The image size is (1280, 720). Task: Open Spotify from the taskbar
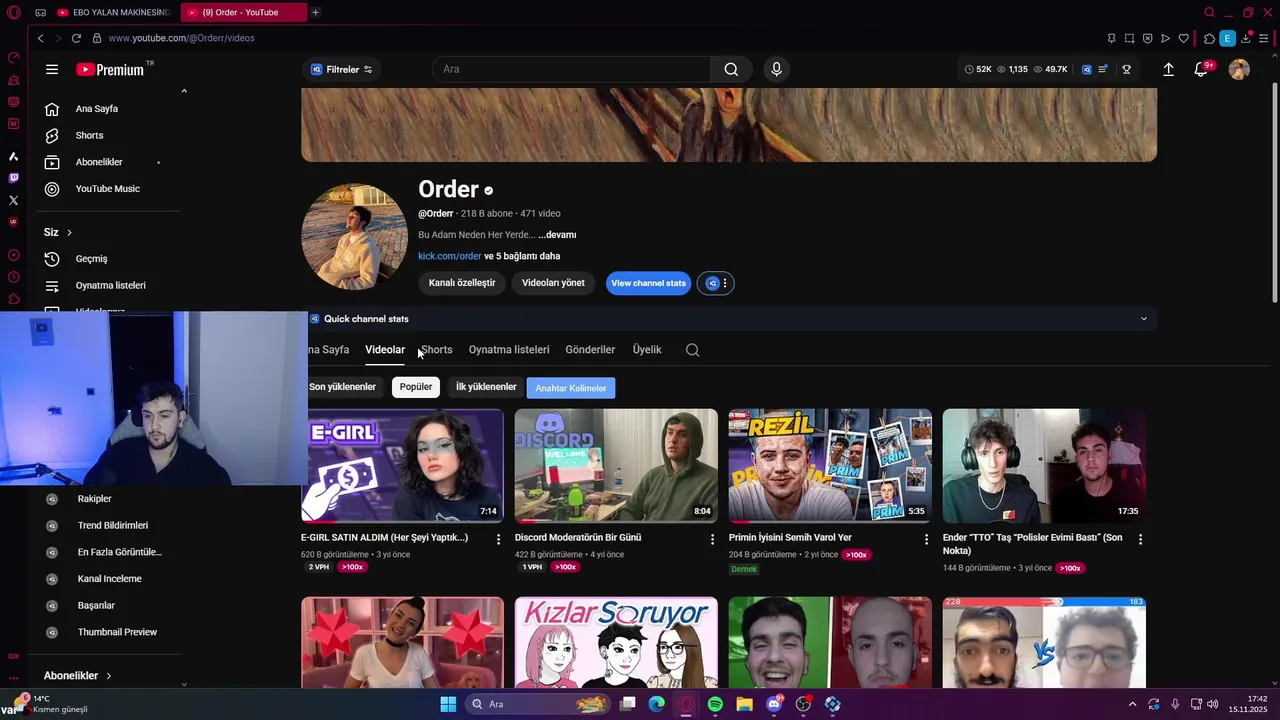click(715, 704)
